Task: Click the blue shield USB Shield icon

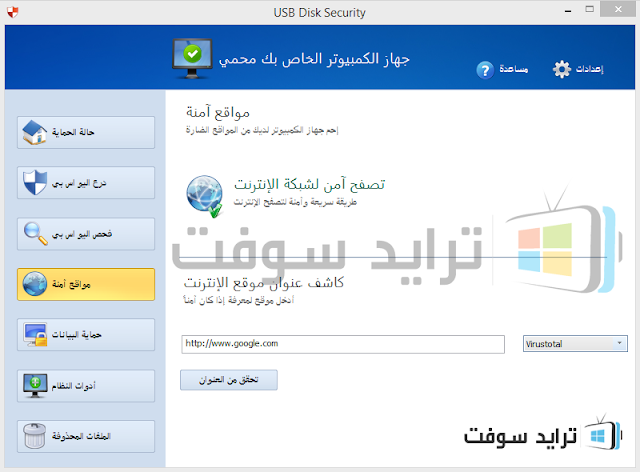Action: pos(35,183)
